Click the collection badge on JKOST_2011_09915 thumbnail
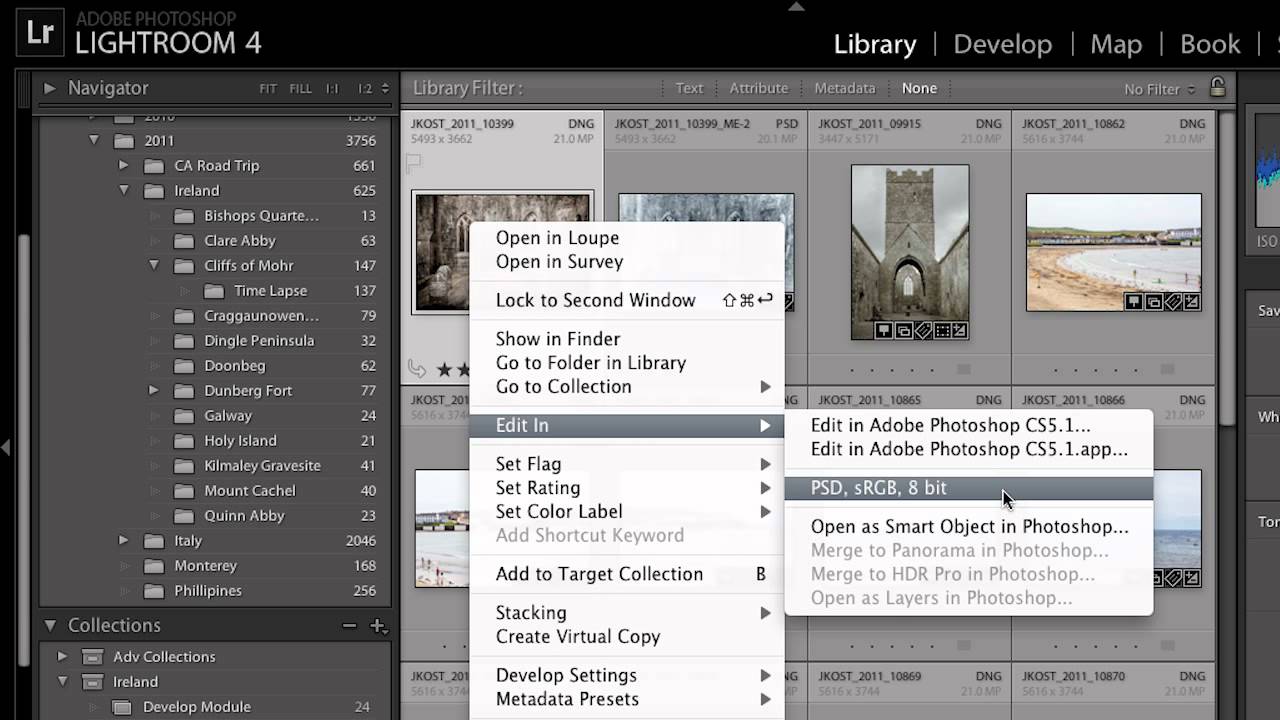 point(904,331)
